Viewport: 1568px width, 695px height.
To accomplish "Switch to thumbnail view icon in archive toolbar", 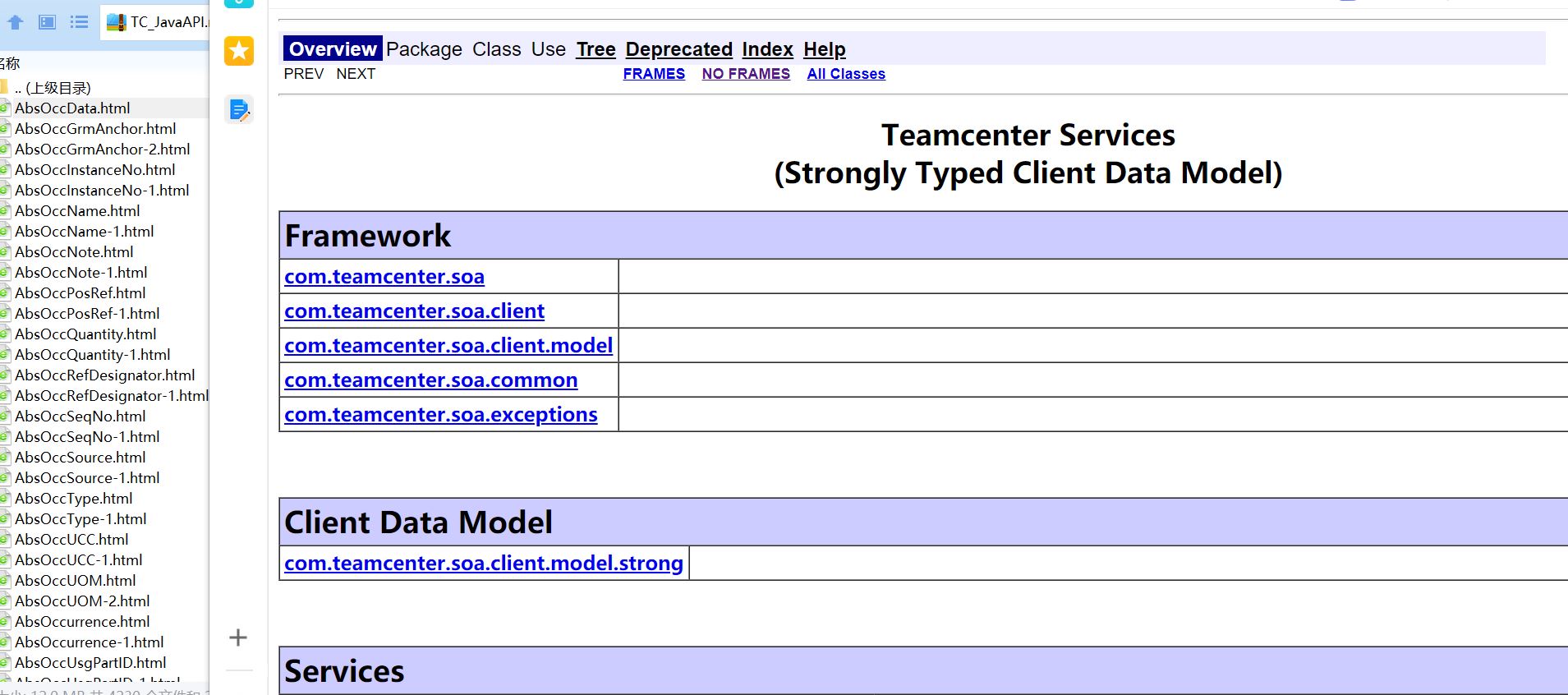I will (x=48, y=22).
